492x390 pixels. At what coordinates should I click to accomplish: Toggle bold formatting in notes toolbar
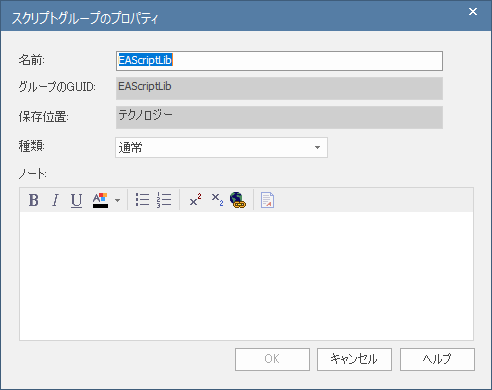(34, 200)
